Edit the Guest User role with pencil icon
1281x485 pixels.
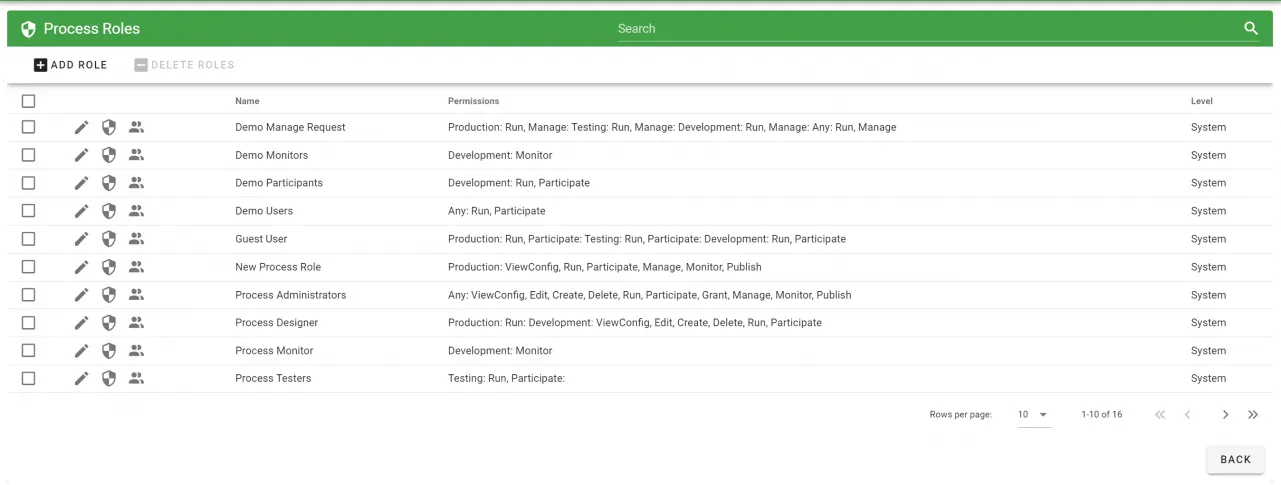(81, 239)
